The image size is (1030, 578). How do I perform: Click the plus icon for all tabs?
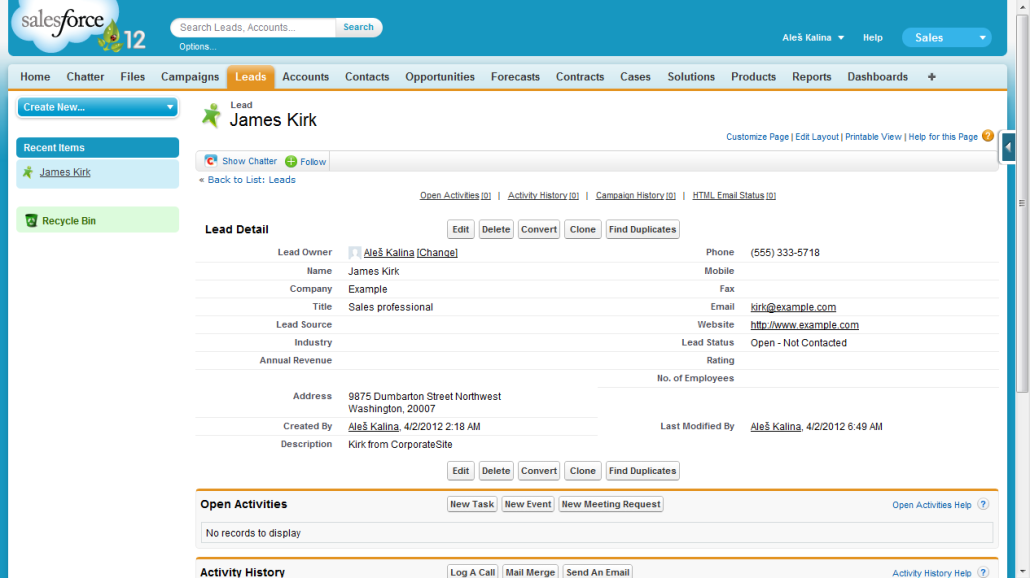(932, 77)
